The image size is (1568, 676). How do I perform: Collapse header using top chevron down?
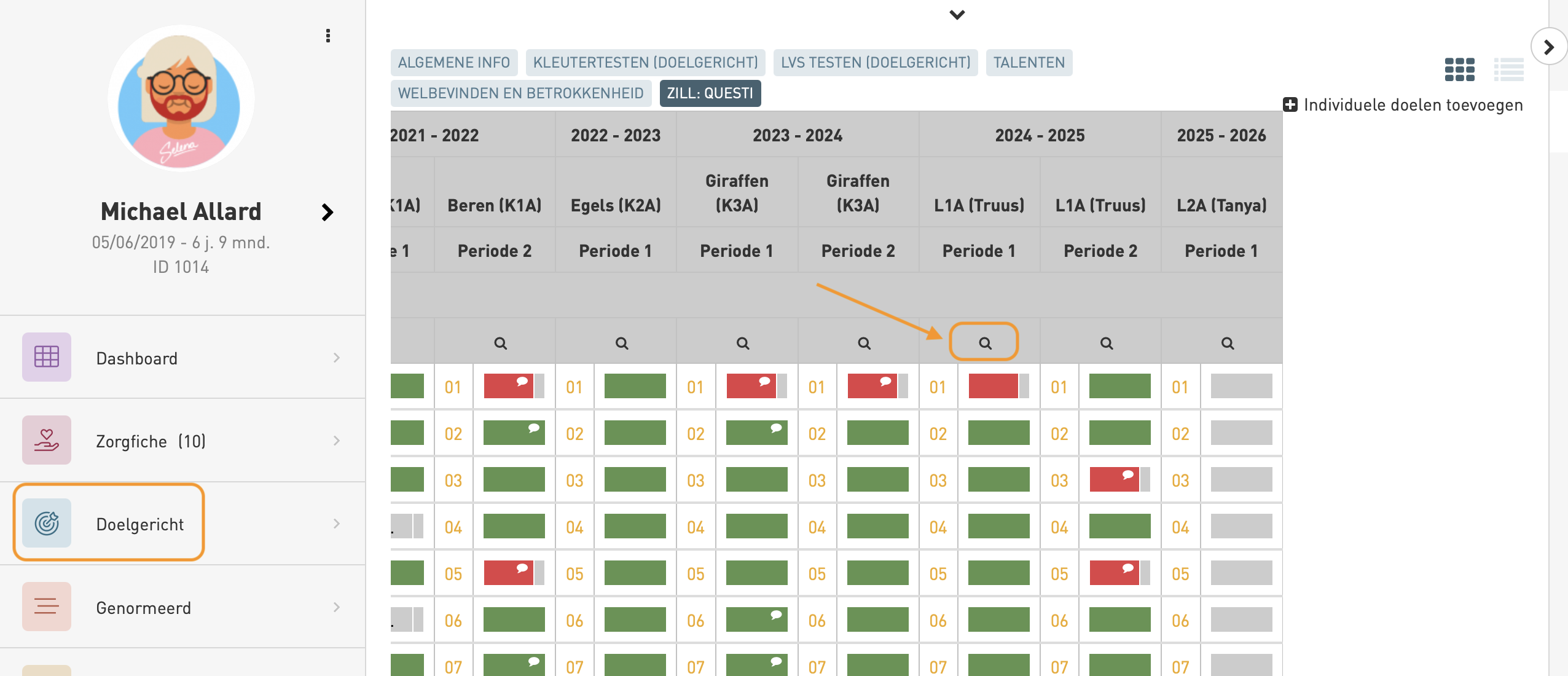(957, 15)
